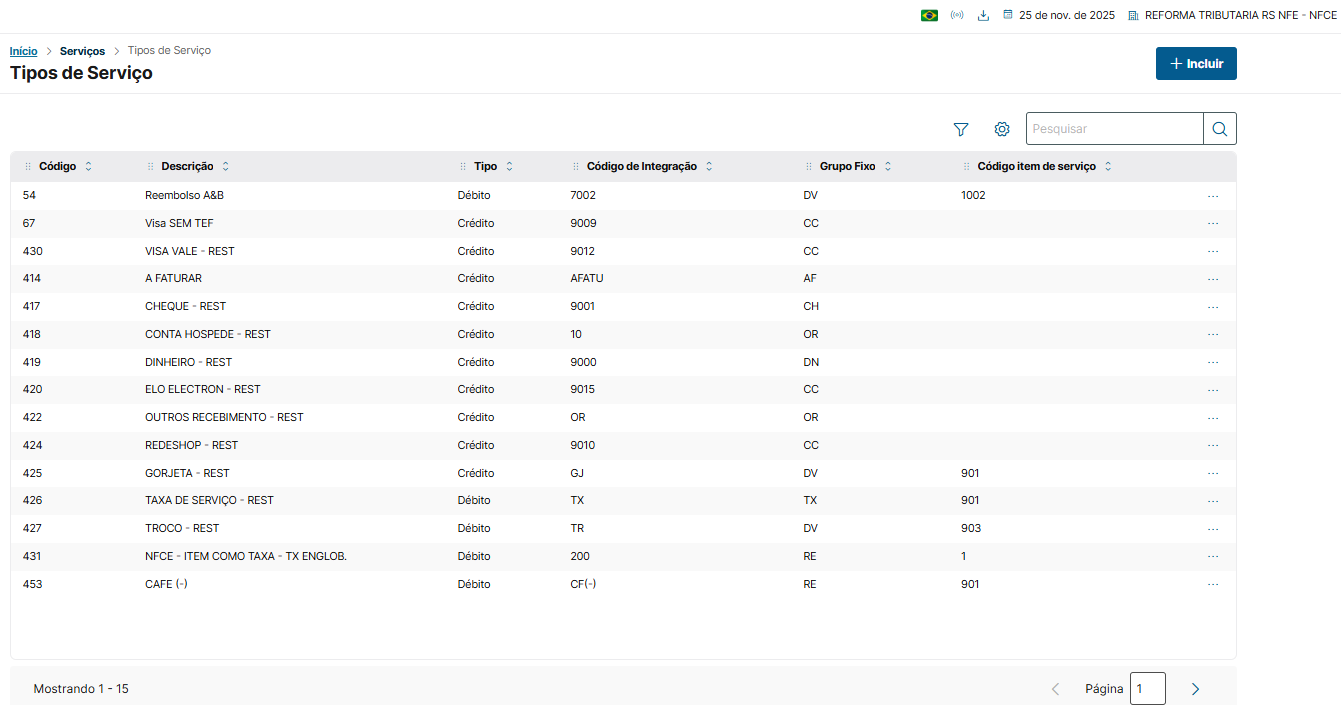Sort by the Descrição column
This screenshot has height=705, width=1341.
click(225, 167)
